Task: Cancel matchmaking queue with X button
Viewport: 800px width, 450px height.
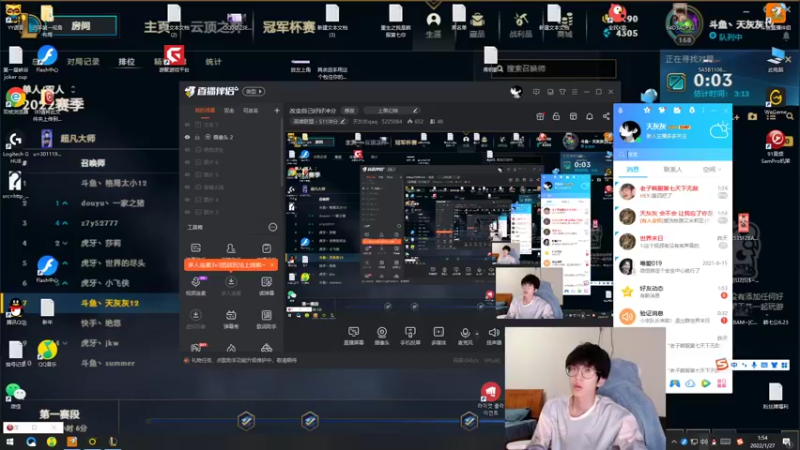Action: (x=788, y=60)
